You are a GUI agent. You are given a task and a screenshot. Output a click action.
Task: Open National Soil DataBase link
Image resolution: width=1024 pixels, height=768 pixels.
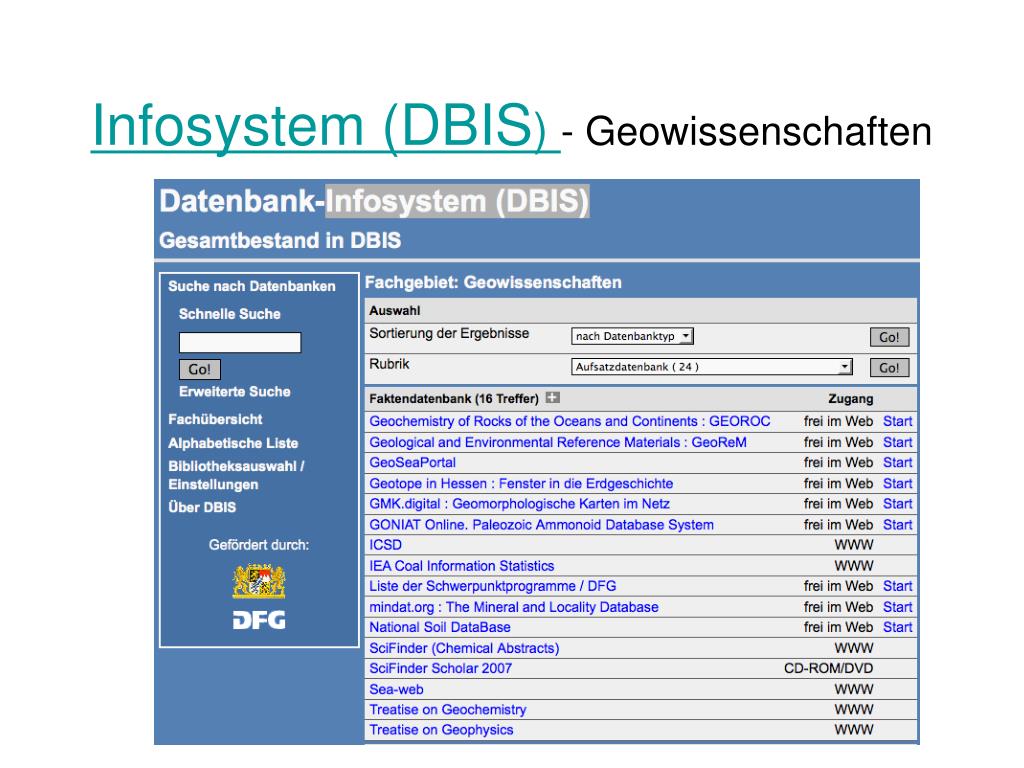pos(440,627)
